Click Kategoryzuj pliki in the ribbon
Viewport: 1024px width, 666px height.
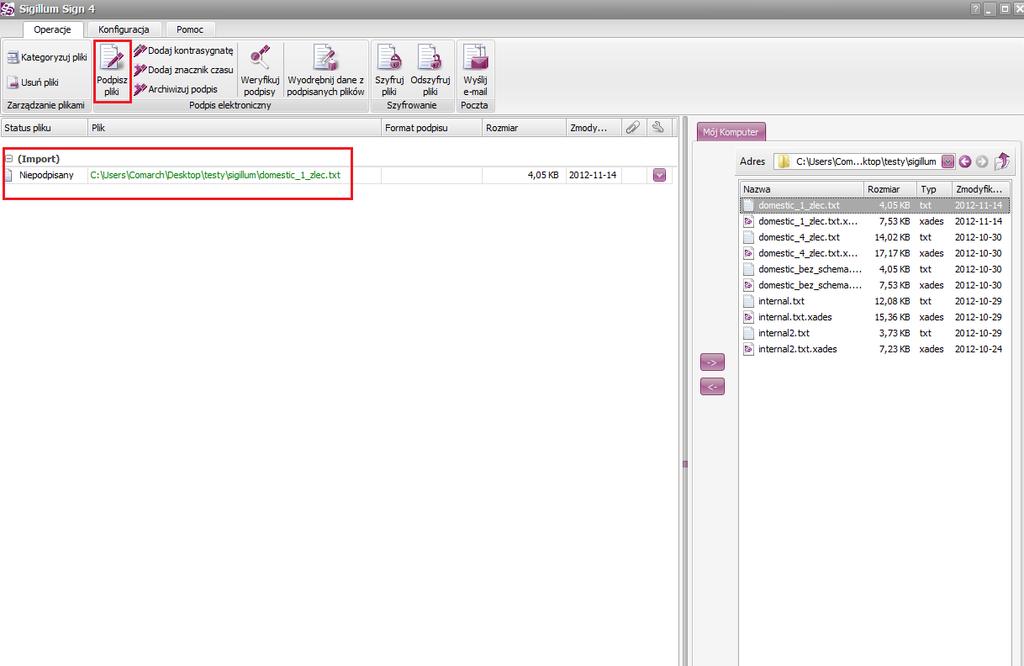point(47,57)
